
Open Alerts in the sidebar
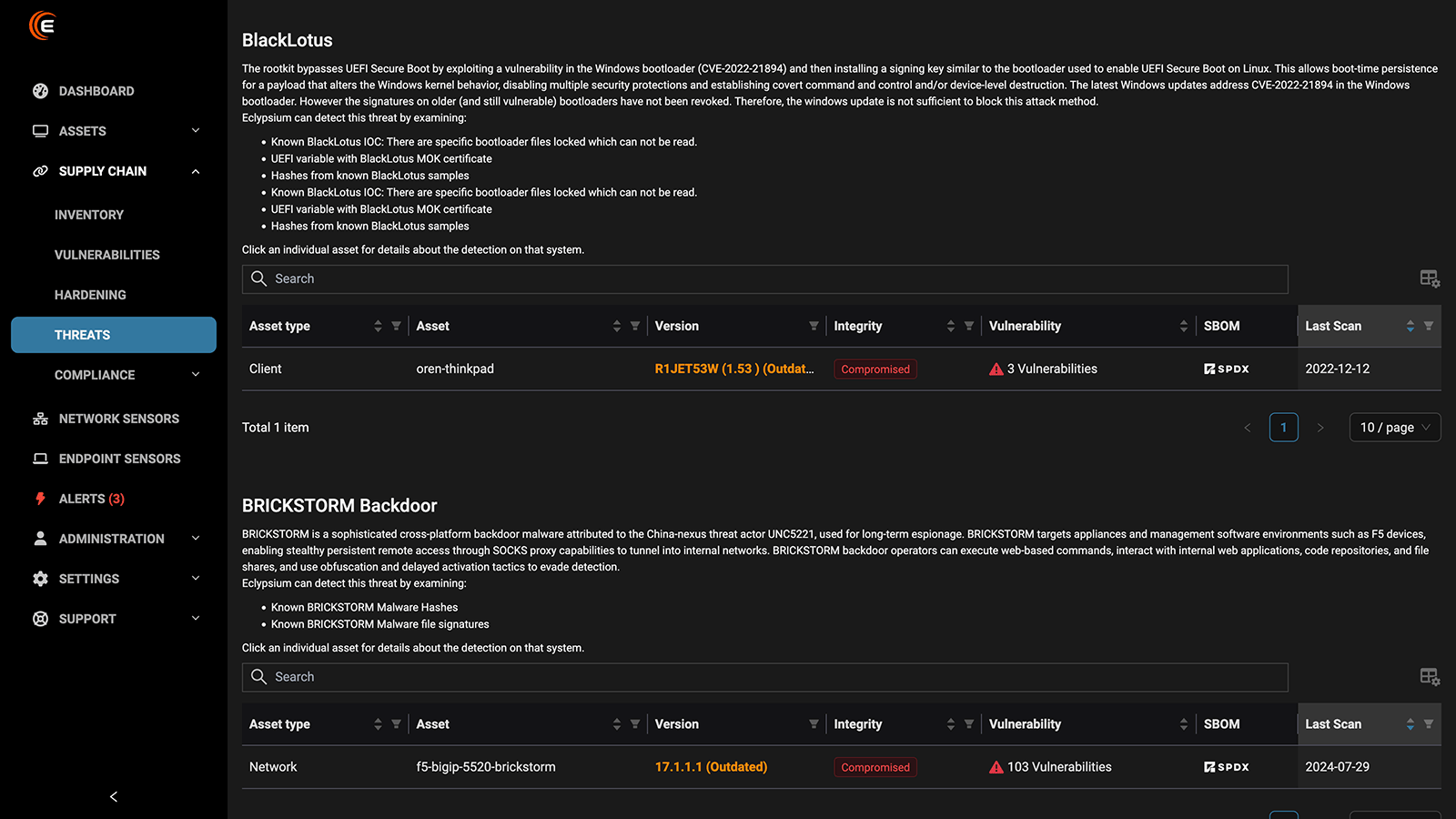pos(91,499)
